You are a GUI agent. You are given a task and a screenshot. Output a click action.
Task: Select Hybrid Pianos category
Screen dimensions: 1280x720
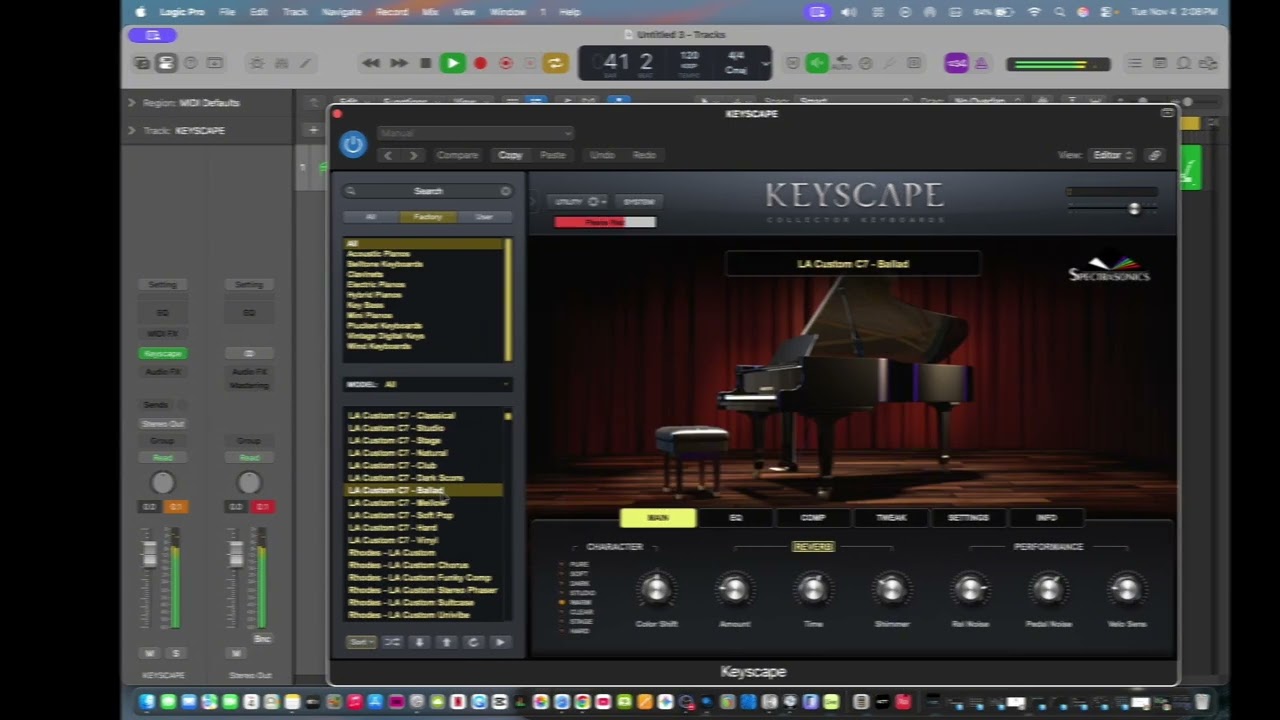point(374,295)
